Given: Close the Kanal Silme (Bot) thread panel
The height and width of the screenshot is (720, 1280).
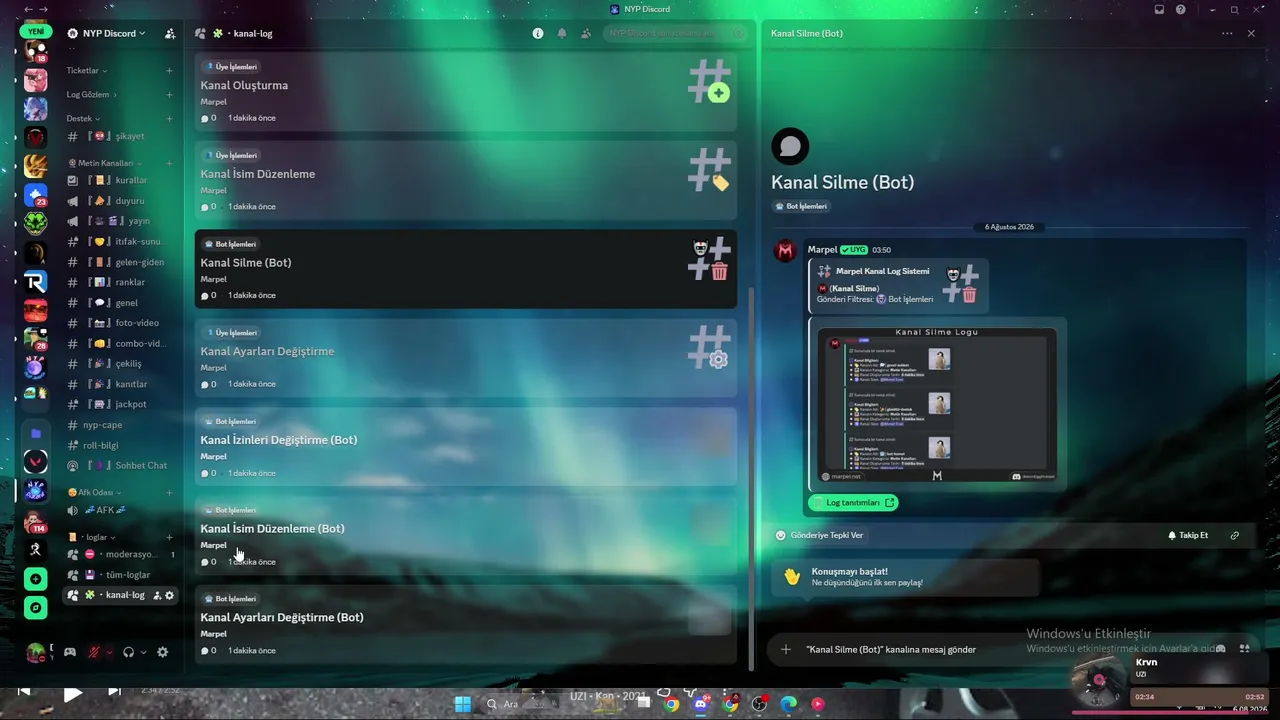Looking at the screenshot, I should (x=1251, y=33).
